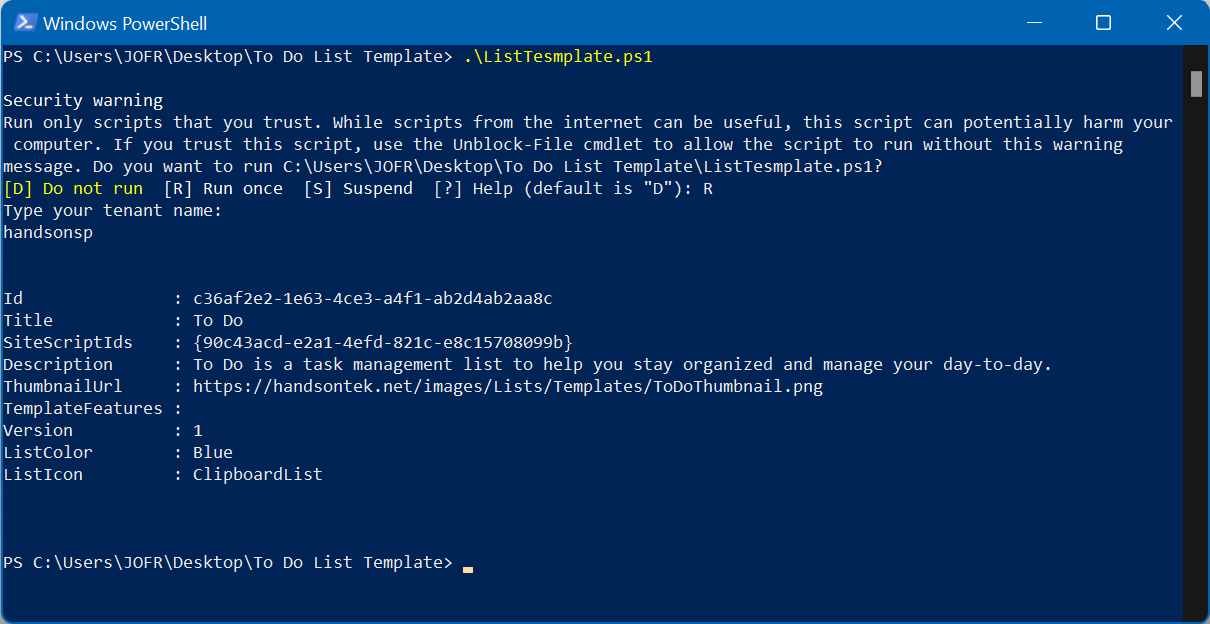Click the "Security warning" heading line
The width and height of the screenshot is (1210, 624).
point(83,100)
